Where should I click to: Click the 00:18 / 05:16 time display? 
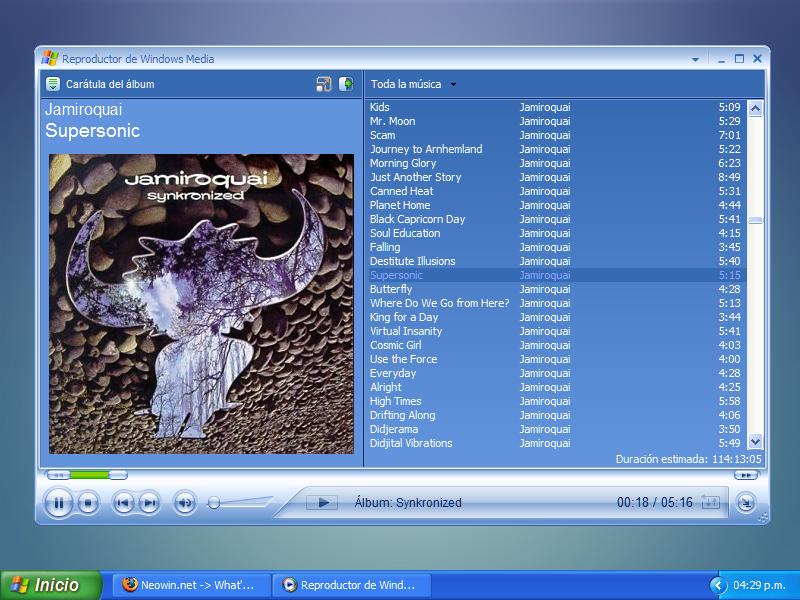pyautogui.click(x=655, y=503)
